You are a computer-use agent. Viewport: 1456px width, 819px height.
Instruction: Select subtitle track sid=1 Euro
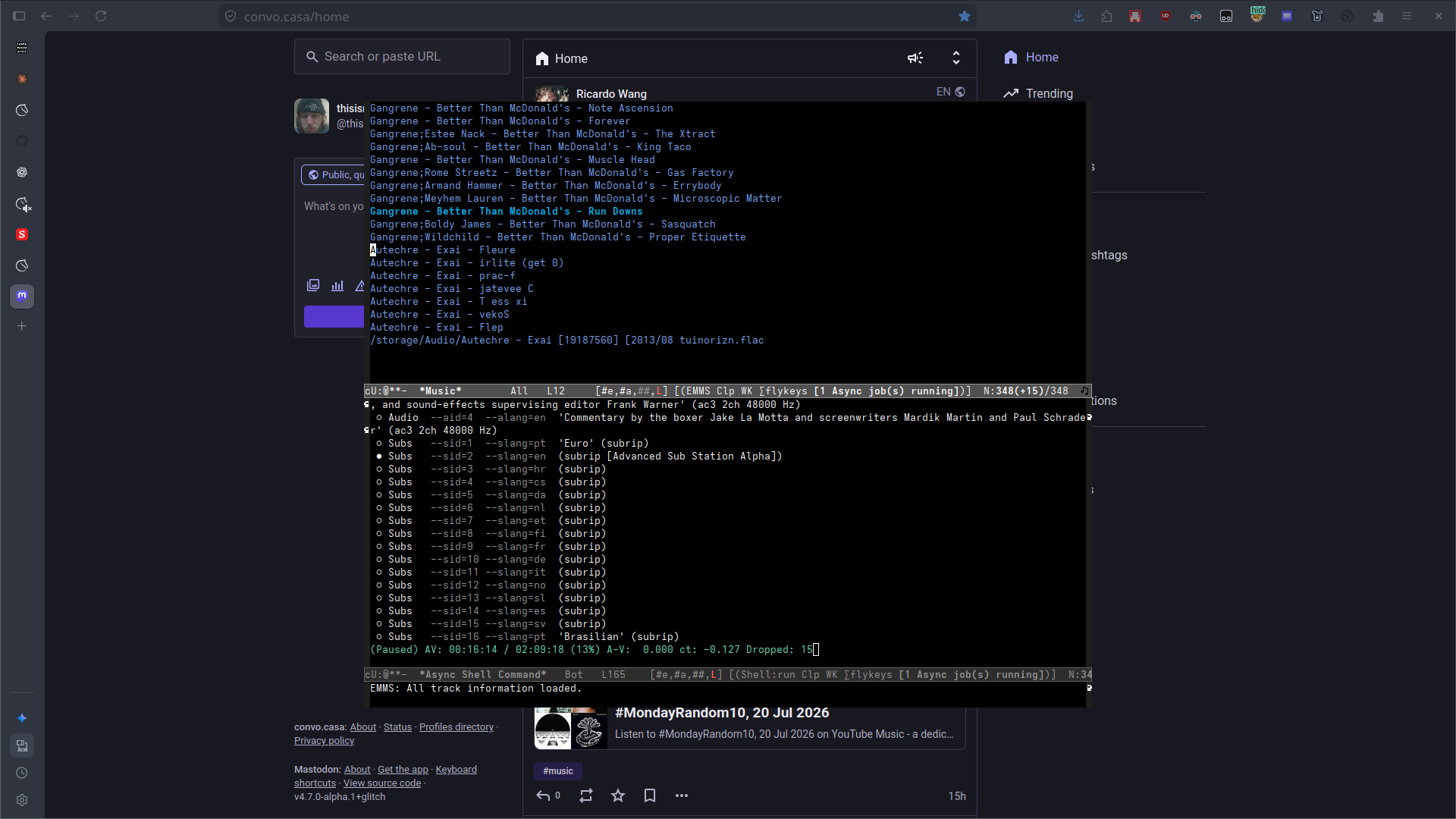click(x=512, y=444)
